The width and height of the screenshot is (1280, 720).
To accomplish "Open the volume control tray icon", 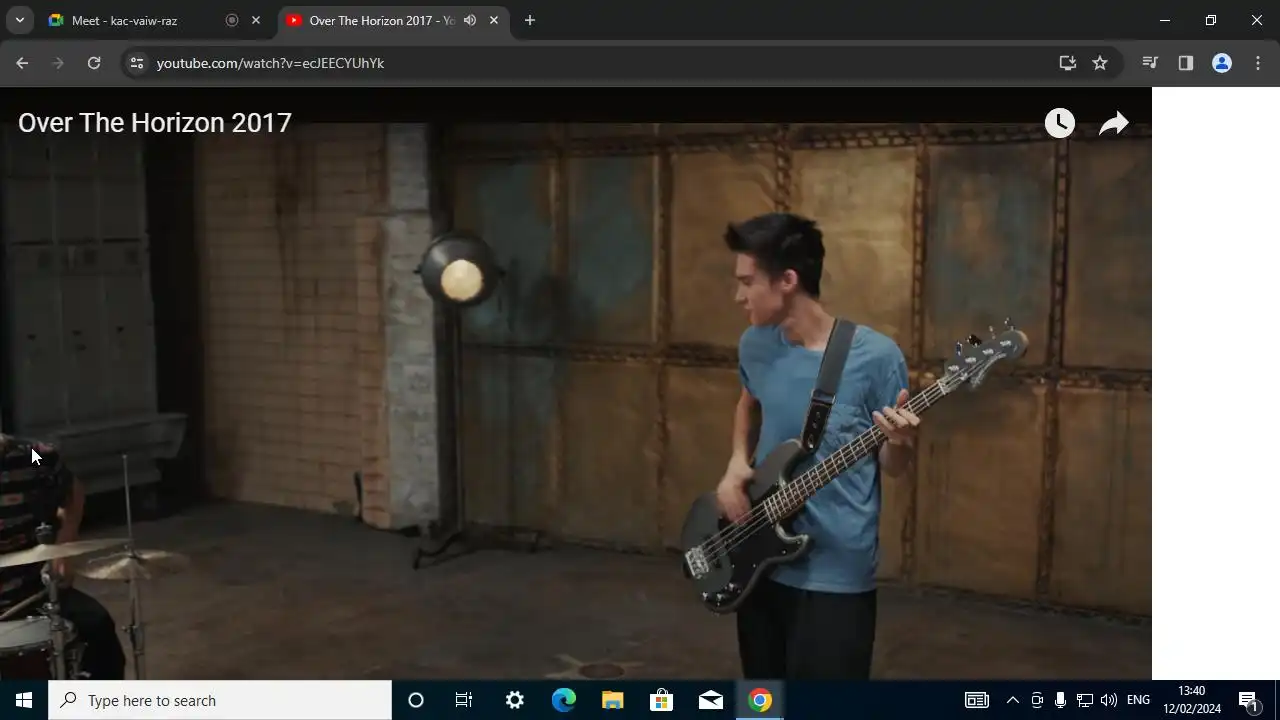I will [1108, 700].
